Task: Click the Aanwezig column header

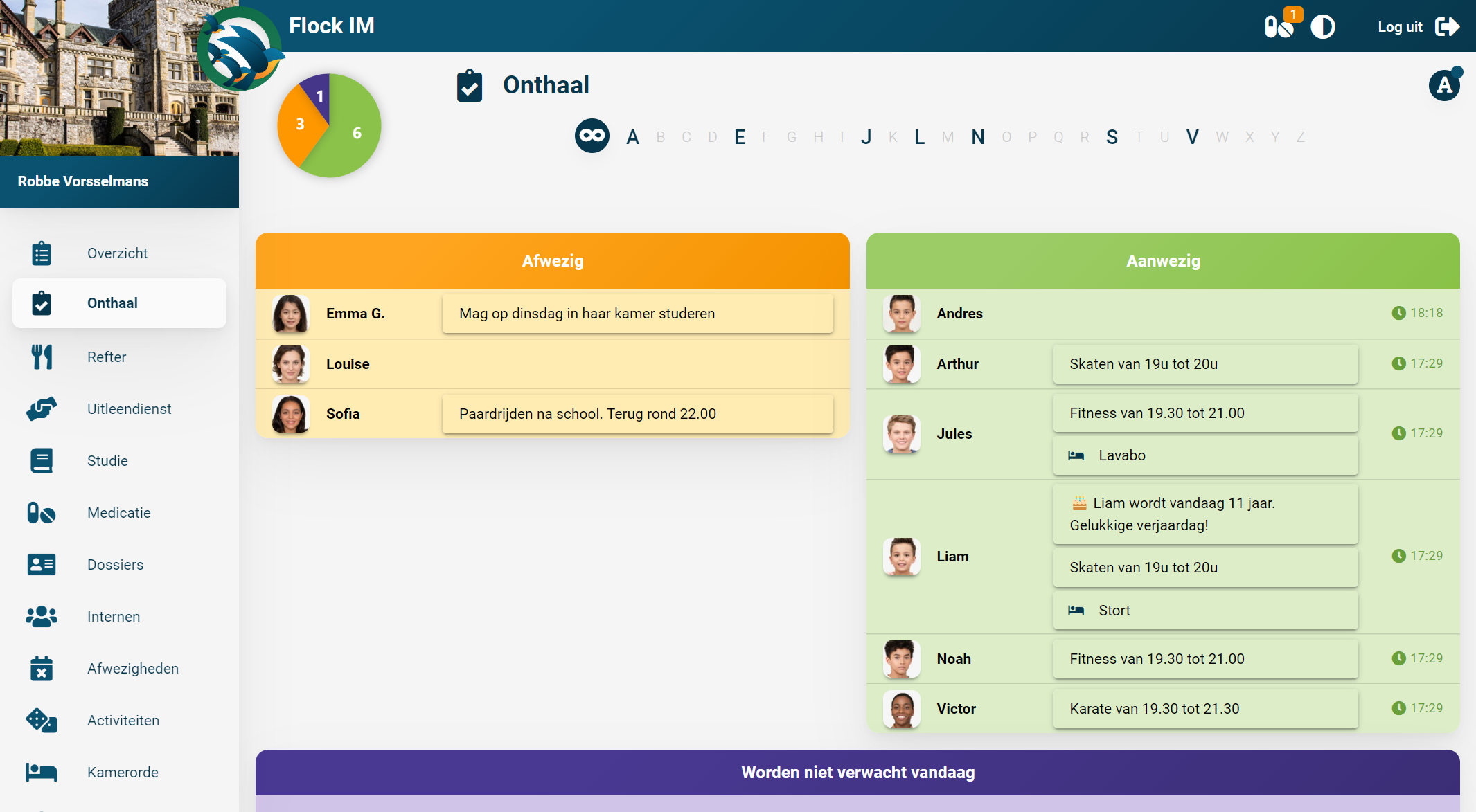Action: [1162, 261]
